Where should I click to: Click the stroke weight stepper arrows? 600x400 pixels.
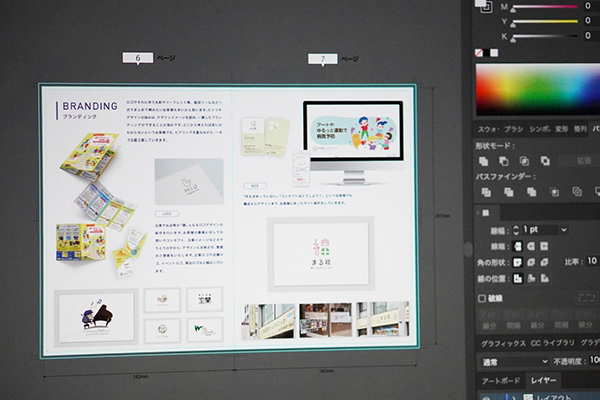pyautogui.click(x=516, y=230)
